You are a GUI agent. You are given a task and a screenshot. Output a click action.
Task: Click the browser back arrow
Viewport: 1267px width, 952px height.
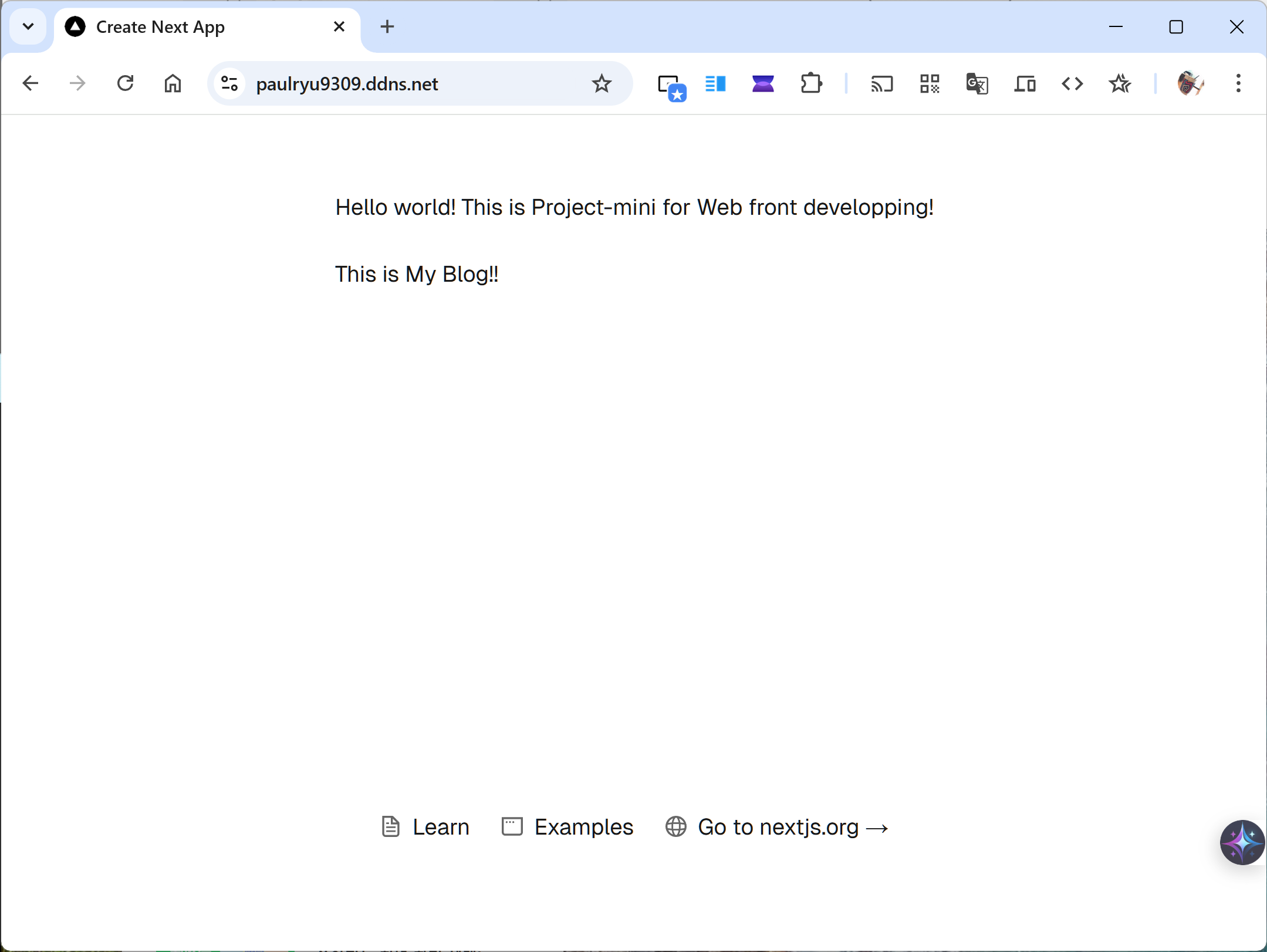[31, 84]
